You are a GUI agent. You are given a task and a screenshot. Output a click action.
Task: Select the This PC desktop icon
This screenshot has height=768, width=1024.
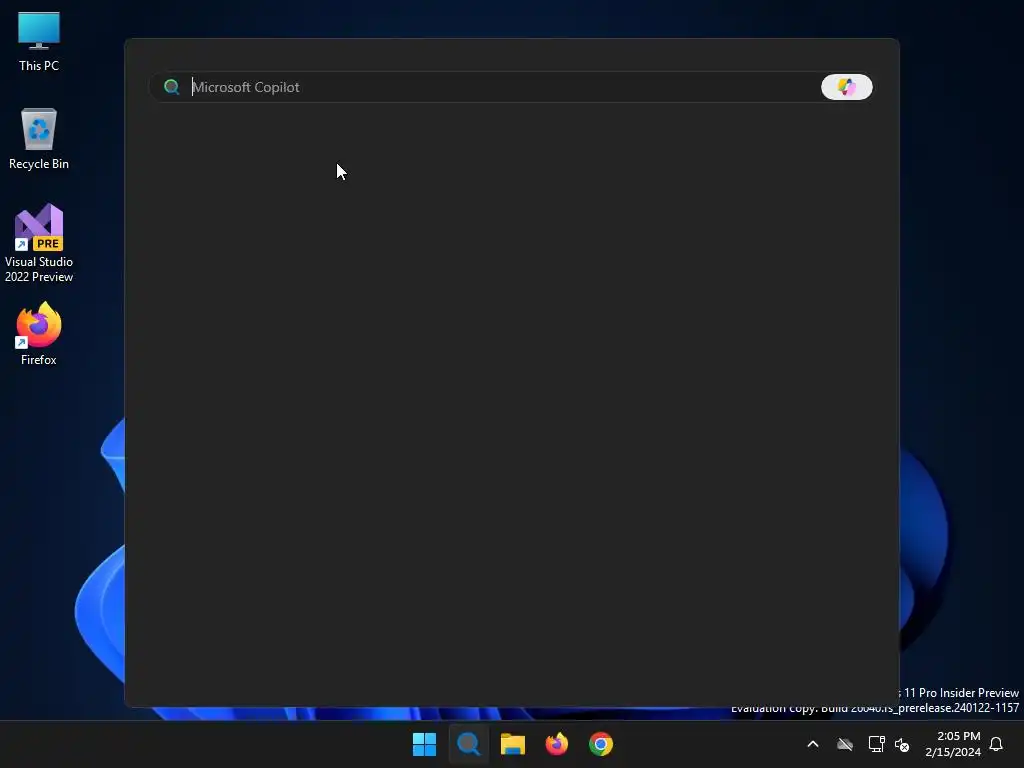click(x=39, y=42)
